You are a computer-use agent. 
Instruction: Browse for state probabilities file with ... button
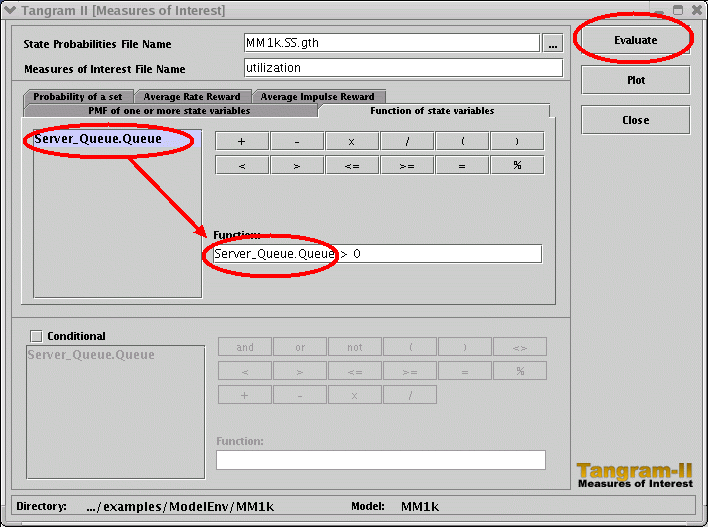tap(553, 43)
